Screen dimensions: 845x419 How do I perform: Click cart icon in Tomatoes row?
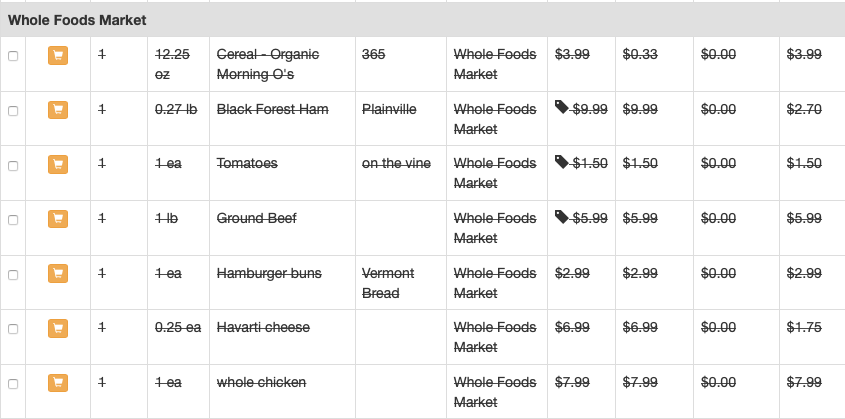58,164
